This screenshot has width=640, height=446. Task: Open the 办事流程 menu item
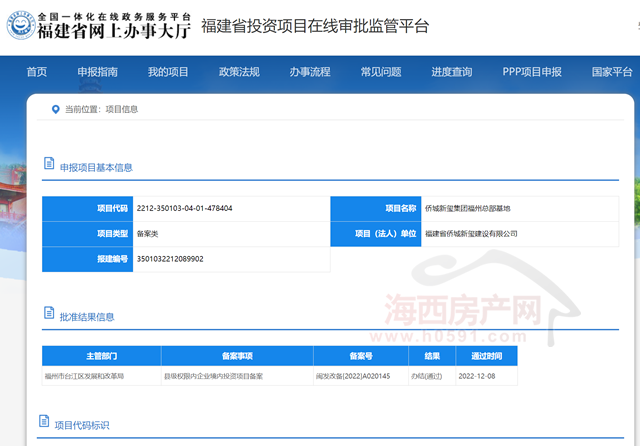click(310, 72)
